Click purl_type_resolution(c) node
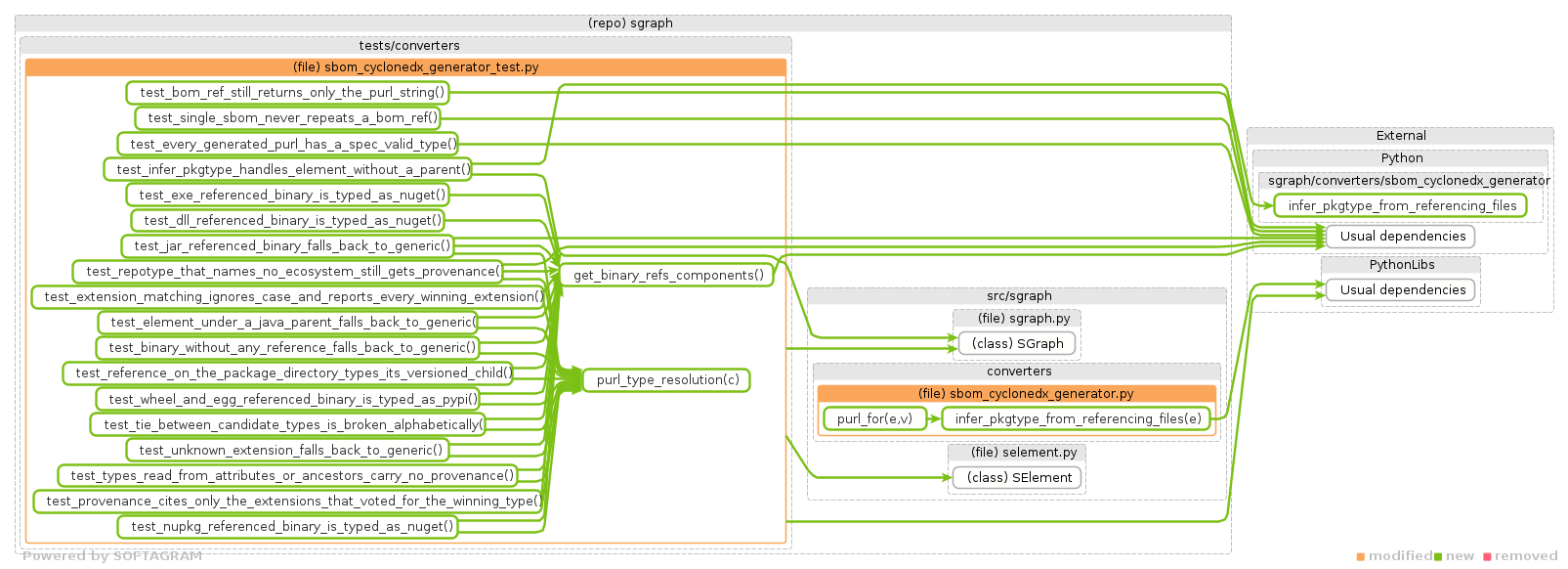This screenshot has height=569, width=1568. 667,379
